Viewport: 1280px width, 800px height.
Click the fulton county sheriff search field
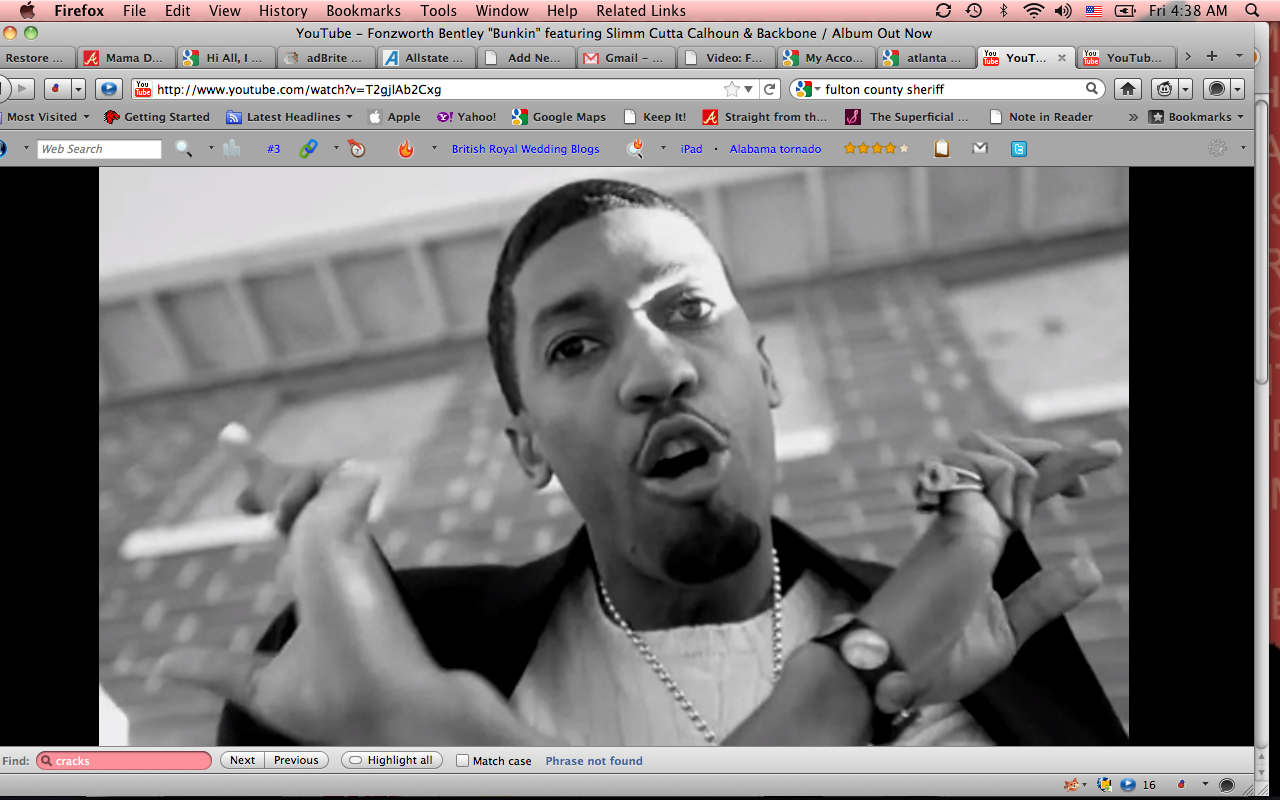(x=950, y=89)
